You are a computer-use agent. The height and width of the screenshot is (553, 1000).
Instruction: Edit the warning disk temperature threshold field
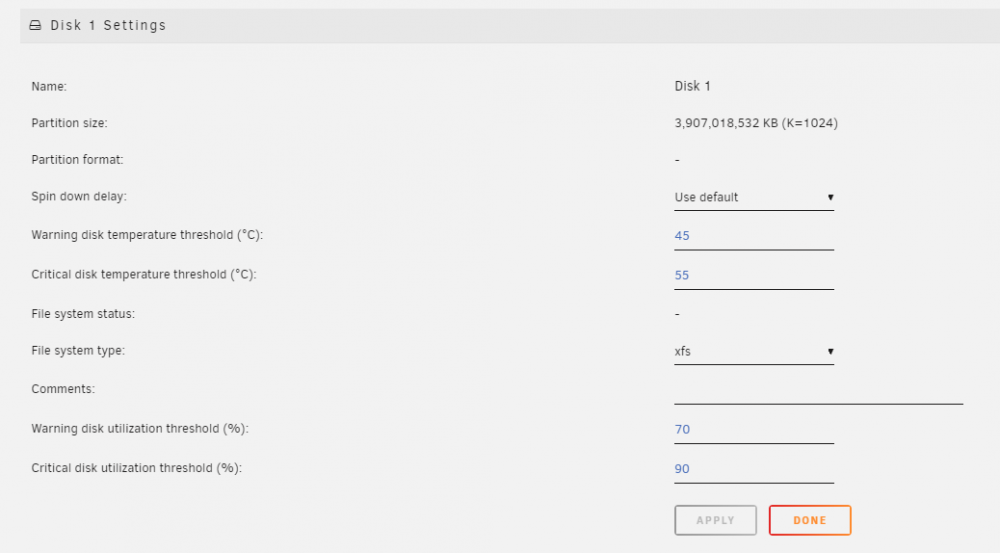[x=754, y=236]
